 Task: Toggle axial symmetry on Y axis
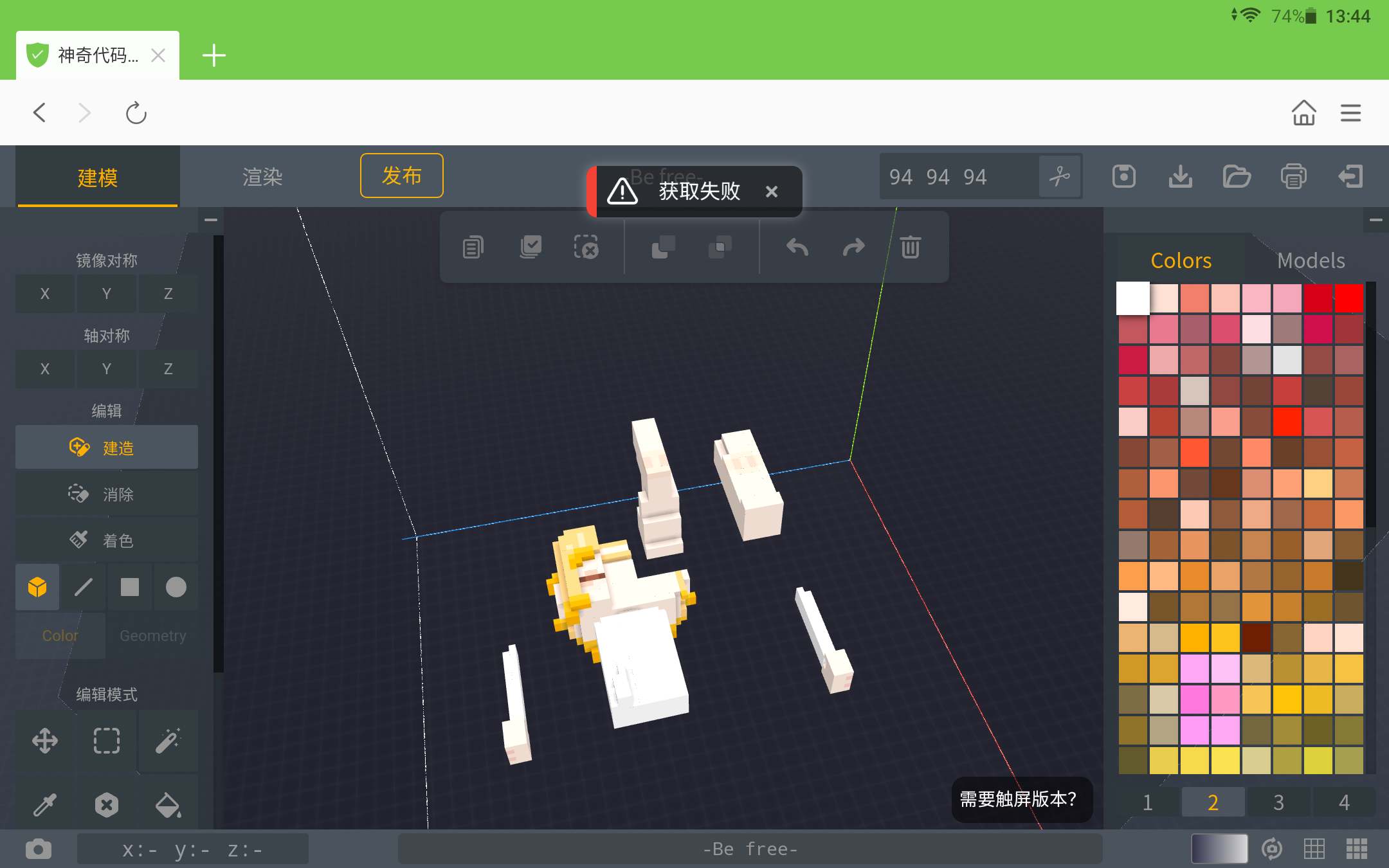[107, 369]
